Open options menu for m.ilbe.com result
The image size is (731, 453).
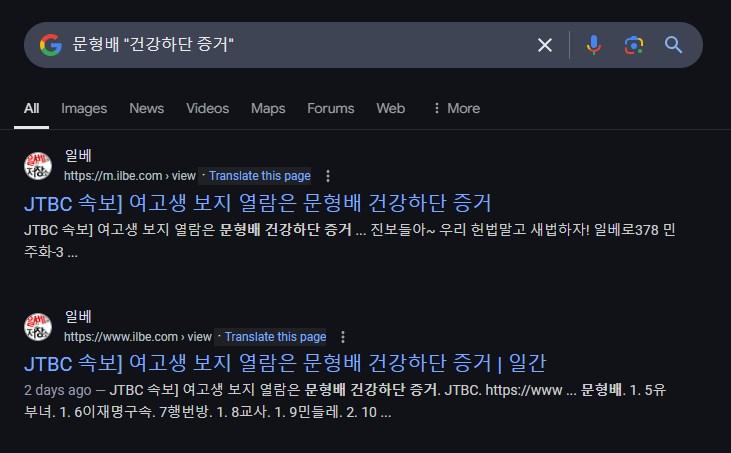point(328,176)
